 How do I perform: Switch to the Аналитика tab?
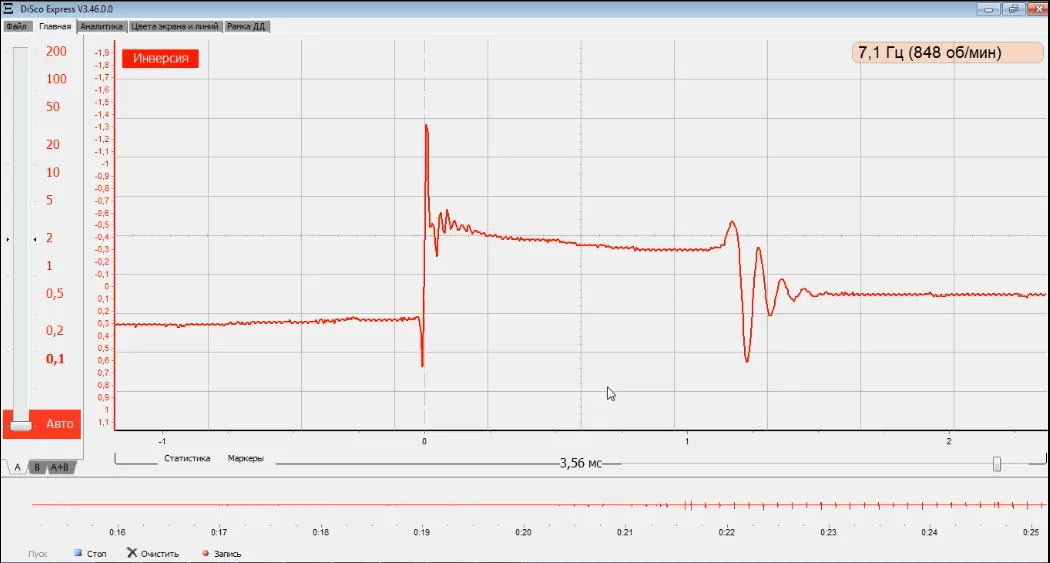point(101,26)
